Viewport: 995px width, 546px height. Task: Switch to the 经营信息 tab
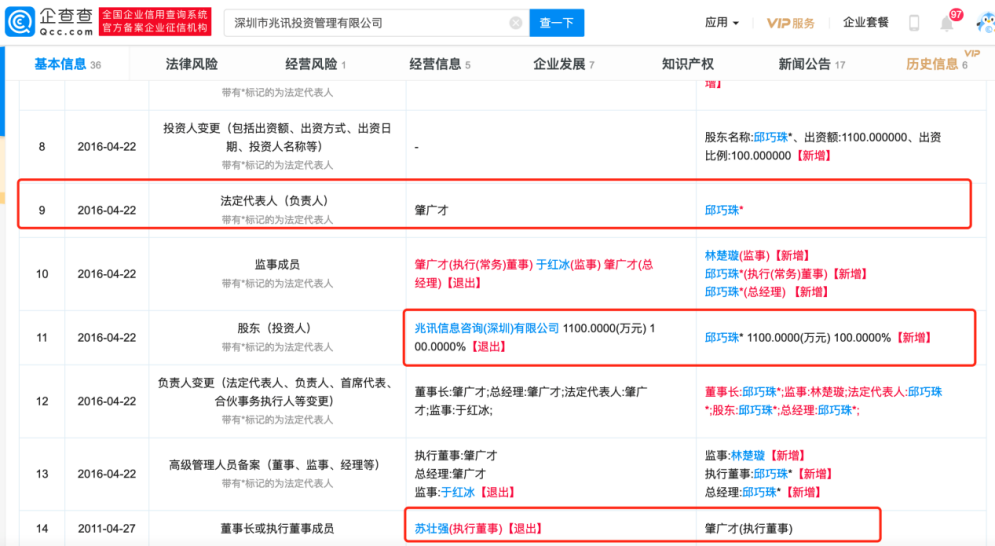[x=439, y=64]
